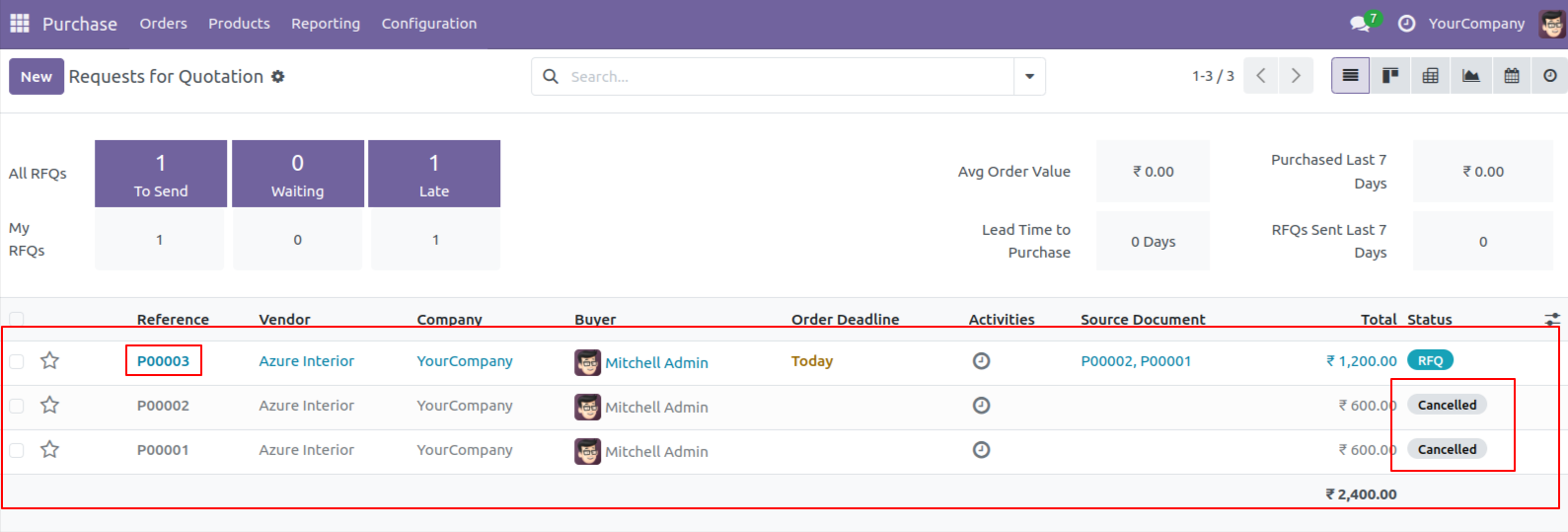The width and height of the screenshot is (1568, 532).
Task: Switch to graph view
Action: (x=1471, y=76)
